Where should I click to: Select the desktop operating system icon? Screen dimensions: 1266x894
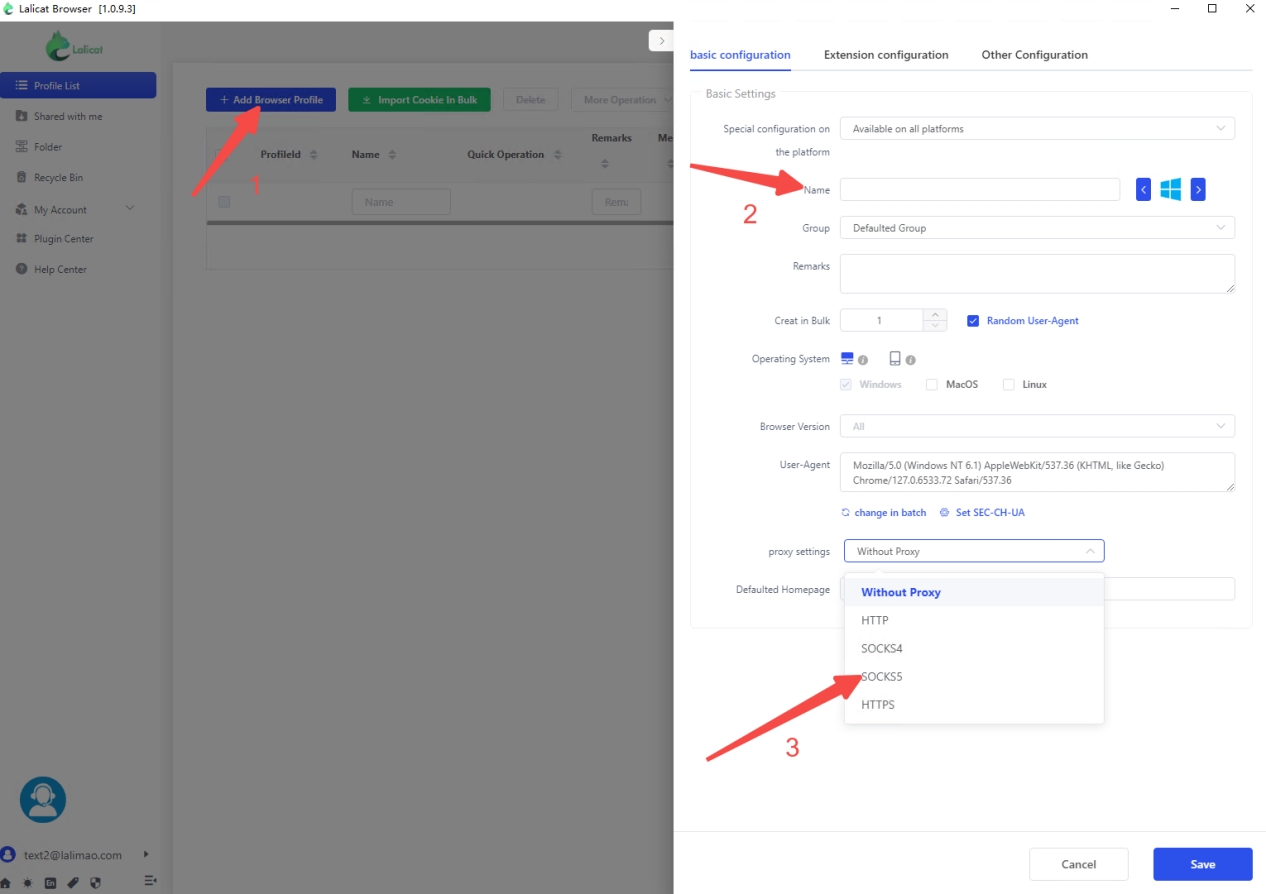[x=847, y=359]
